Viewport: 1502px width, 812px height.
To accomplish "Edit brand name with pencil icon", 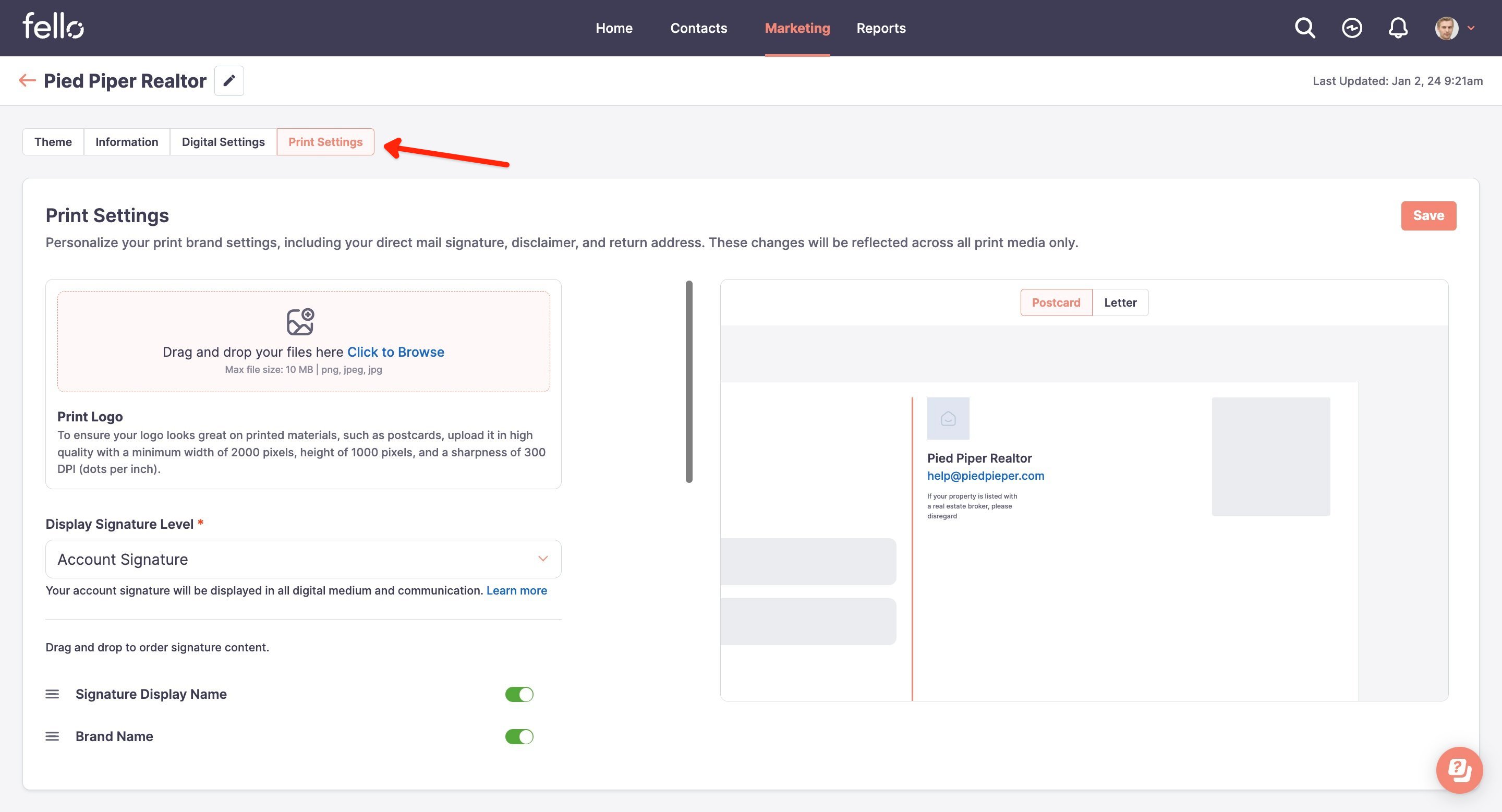I will coord(229,80).
